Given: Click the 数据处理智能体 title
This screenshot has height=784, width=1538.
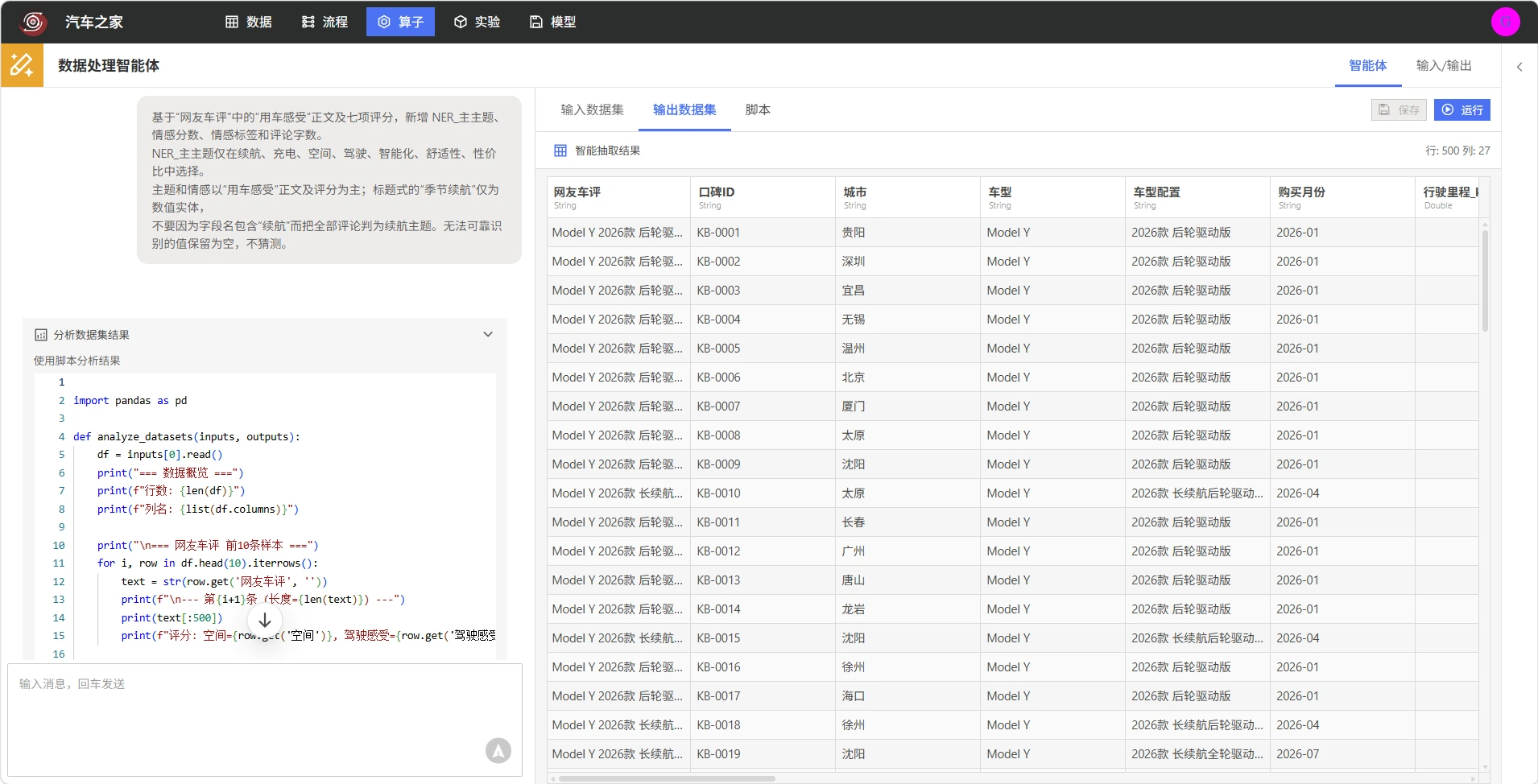Looking at the screenshot, I should coord(109,66).
